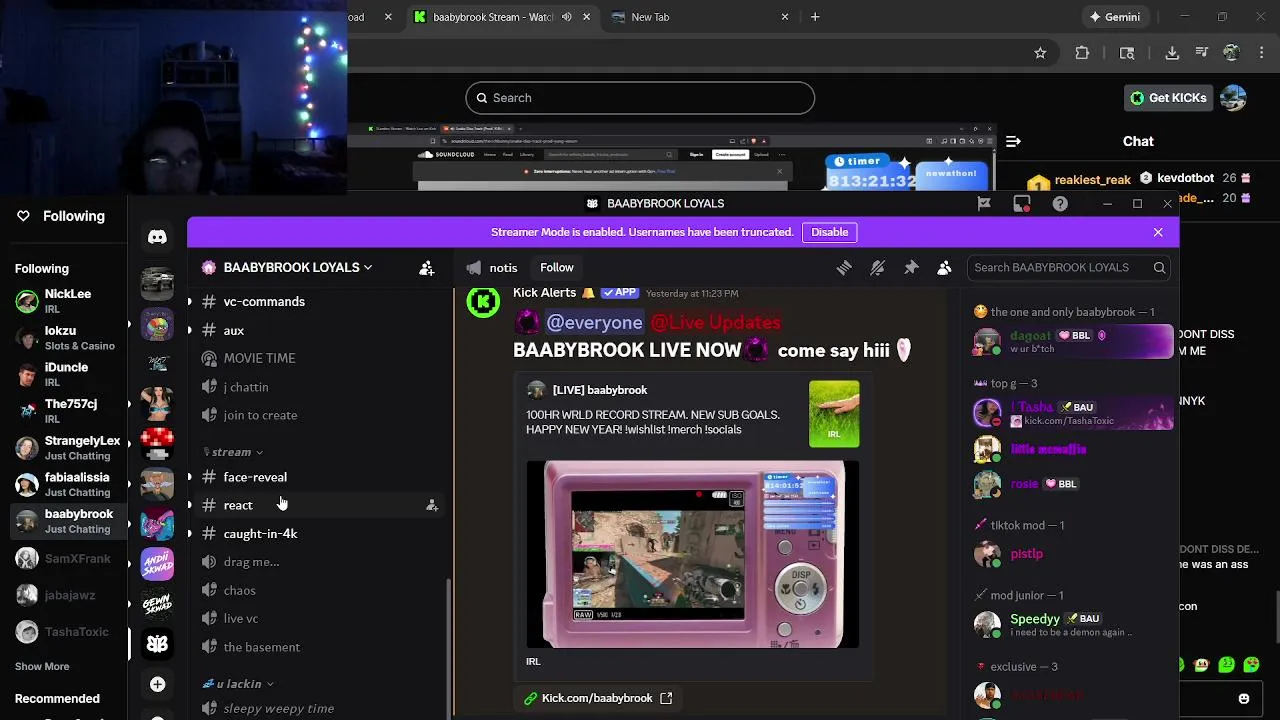
Task: Open the threads icon in channel header
Action: [x=844, y=268]
